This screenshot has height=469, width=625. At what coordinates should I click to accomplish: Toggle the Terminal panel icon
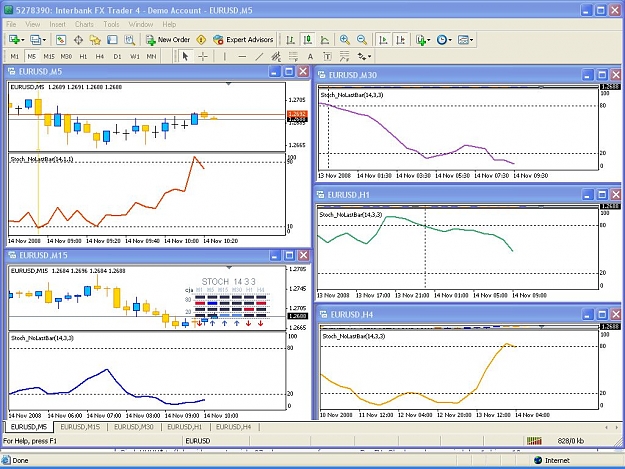click(112, 39)
